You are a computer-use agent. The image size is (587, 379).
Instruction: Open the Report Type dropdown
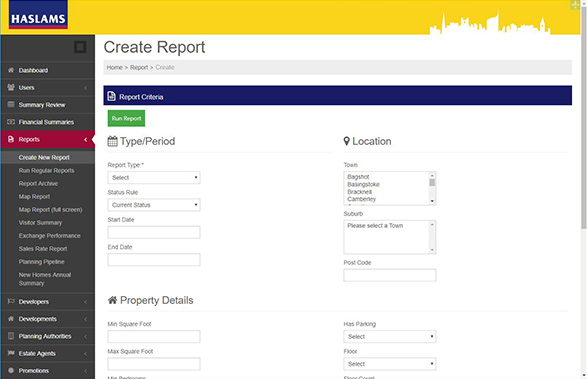pos(154,178)
